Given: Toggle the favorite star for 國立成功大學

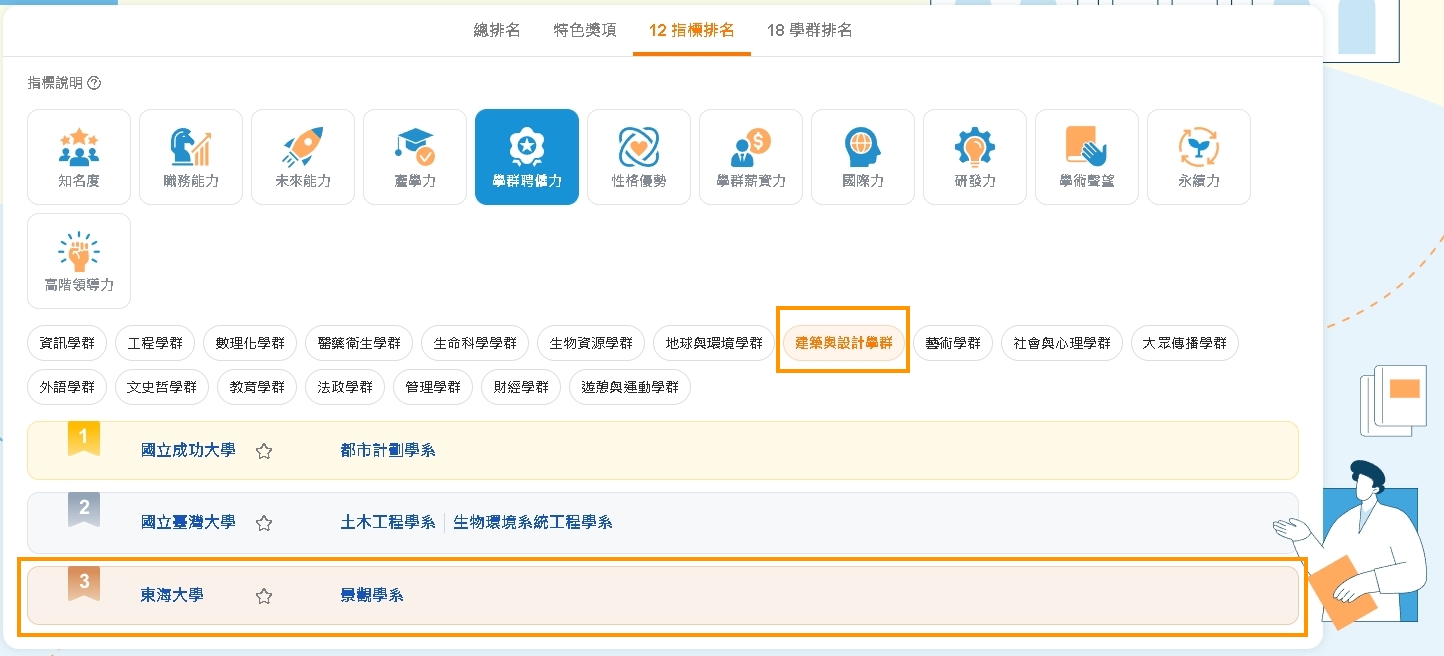Looking at the screenshot, I should pos(264,452).
